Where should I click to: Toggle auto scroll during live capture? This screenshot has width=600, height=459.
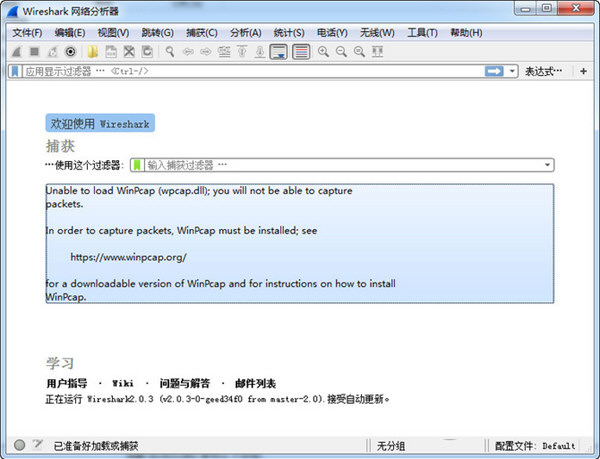pyautogui.click(x=279, y=51)
